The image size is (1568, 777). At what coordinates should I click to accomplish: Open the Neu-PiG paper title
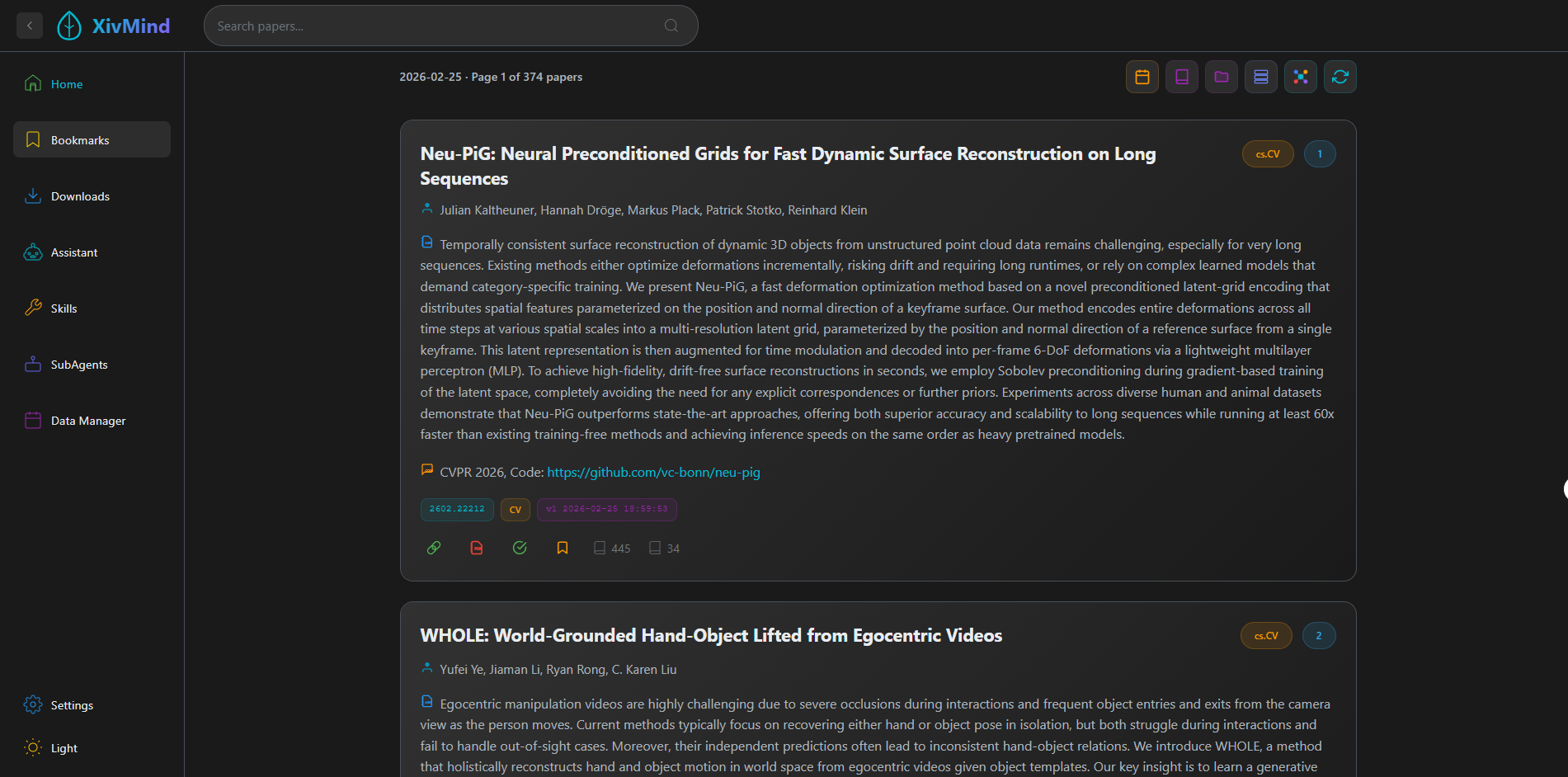point(788,166)
